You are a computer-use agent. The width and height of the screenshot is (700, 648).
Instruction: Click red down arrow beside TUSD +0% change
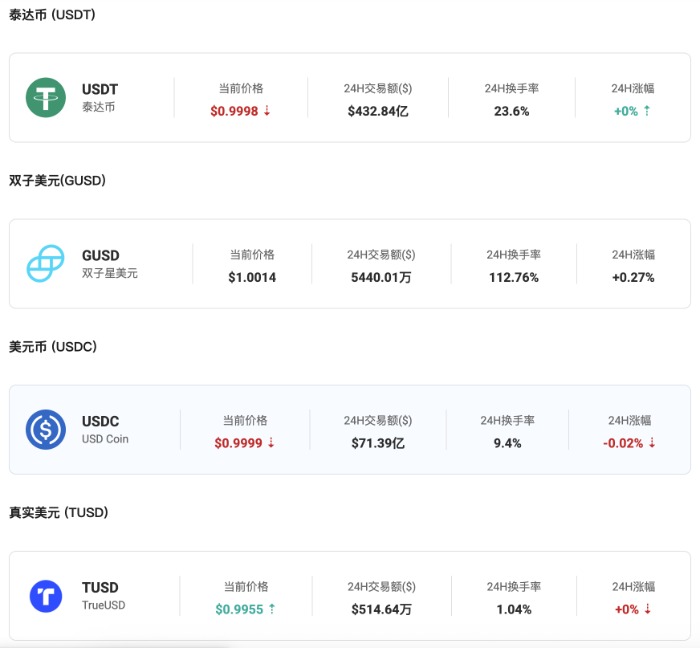click(x=648, y=609)
